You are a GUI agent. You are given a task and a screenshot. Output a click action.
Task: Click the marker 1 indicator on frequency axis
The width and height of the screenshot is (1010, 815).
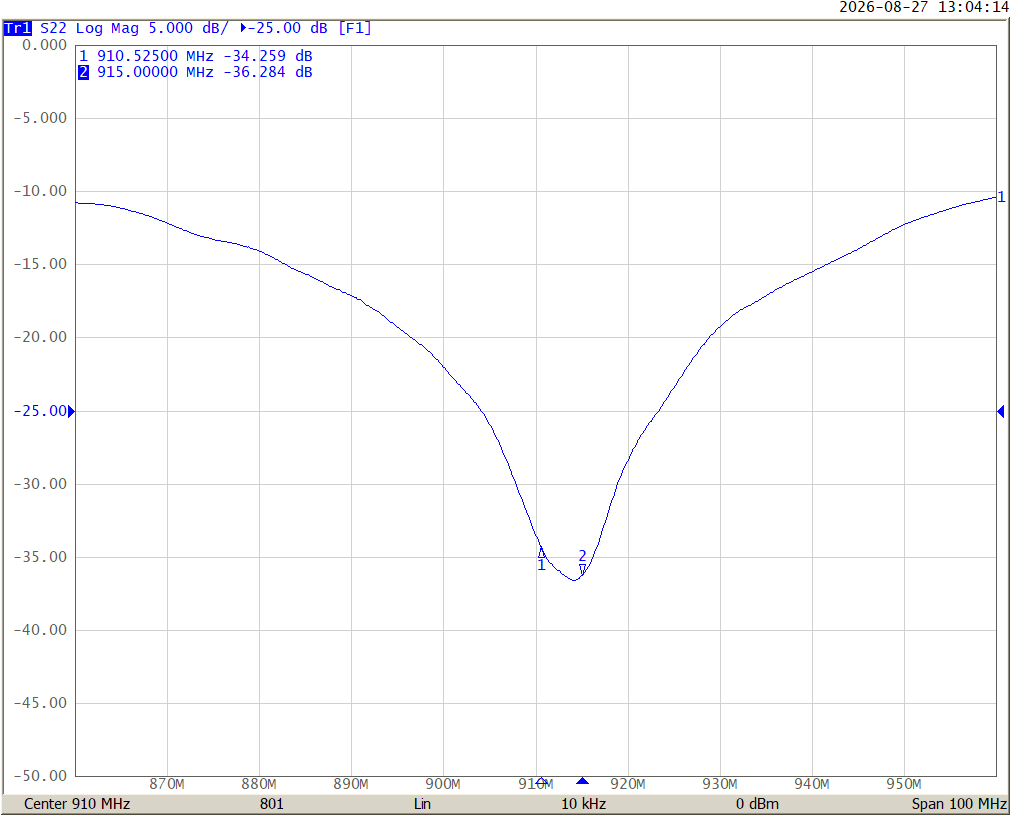click(542, 781)
